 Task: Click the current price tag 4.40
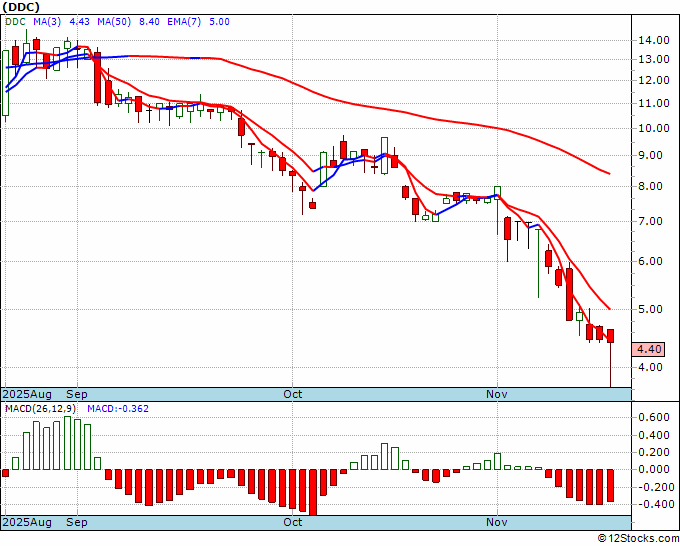click(648, 350)
